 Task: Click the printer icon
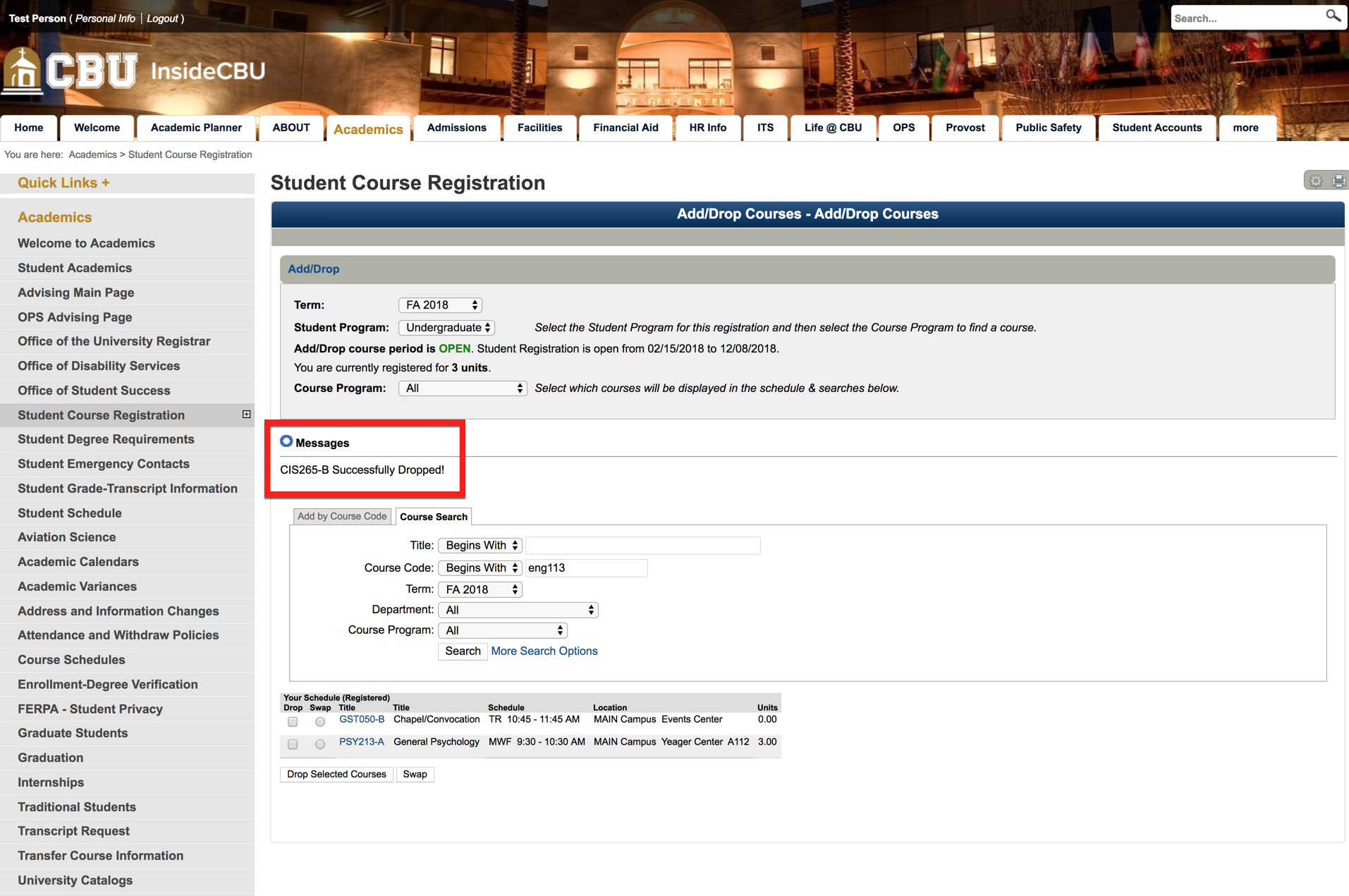[x=1338, y=181]
